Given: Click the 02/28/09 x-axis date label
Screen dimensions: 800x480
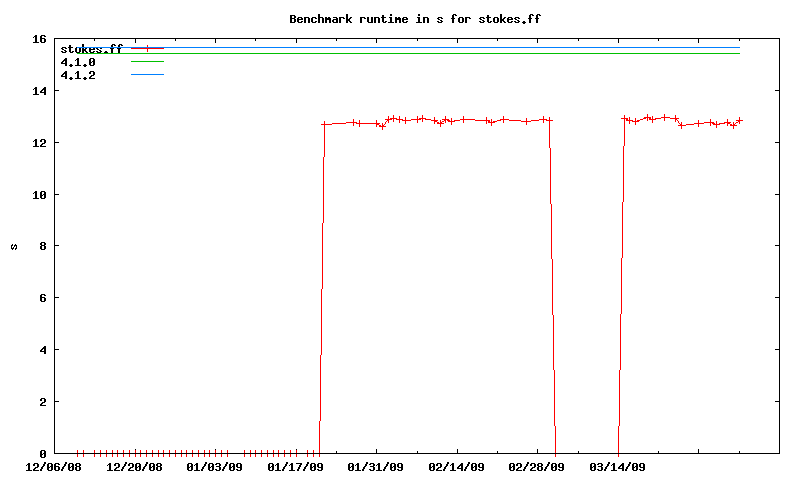Looking at the screenshot, I should pyautogui.click(x=536, y=467).
